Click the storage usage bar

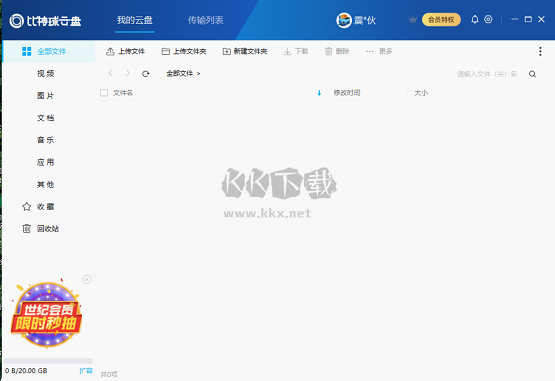pos(48,361)
